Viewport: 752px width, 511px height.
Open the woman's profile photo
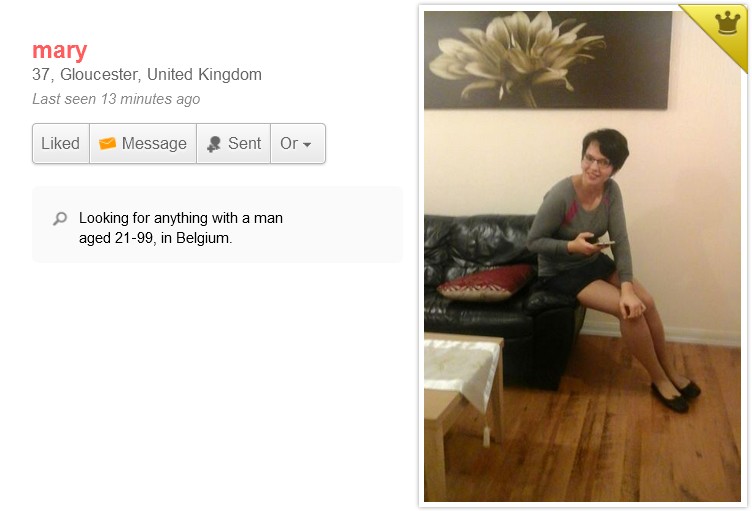pyautogui.click(x=582, y=256)
